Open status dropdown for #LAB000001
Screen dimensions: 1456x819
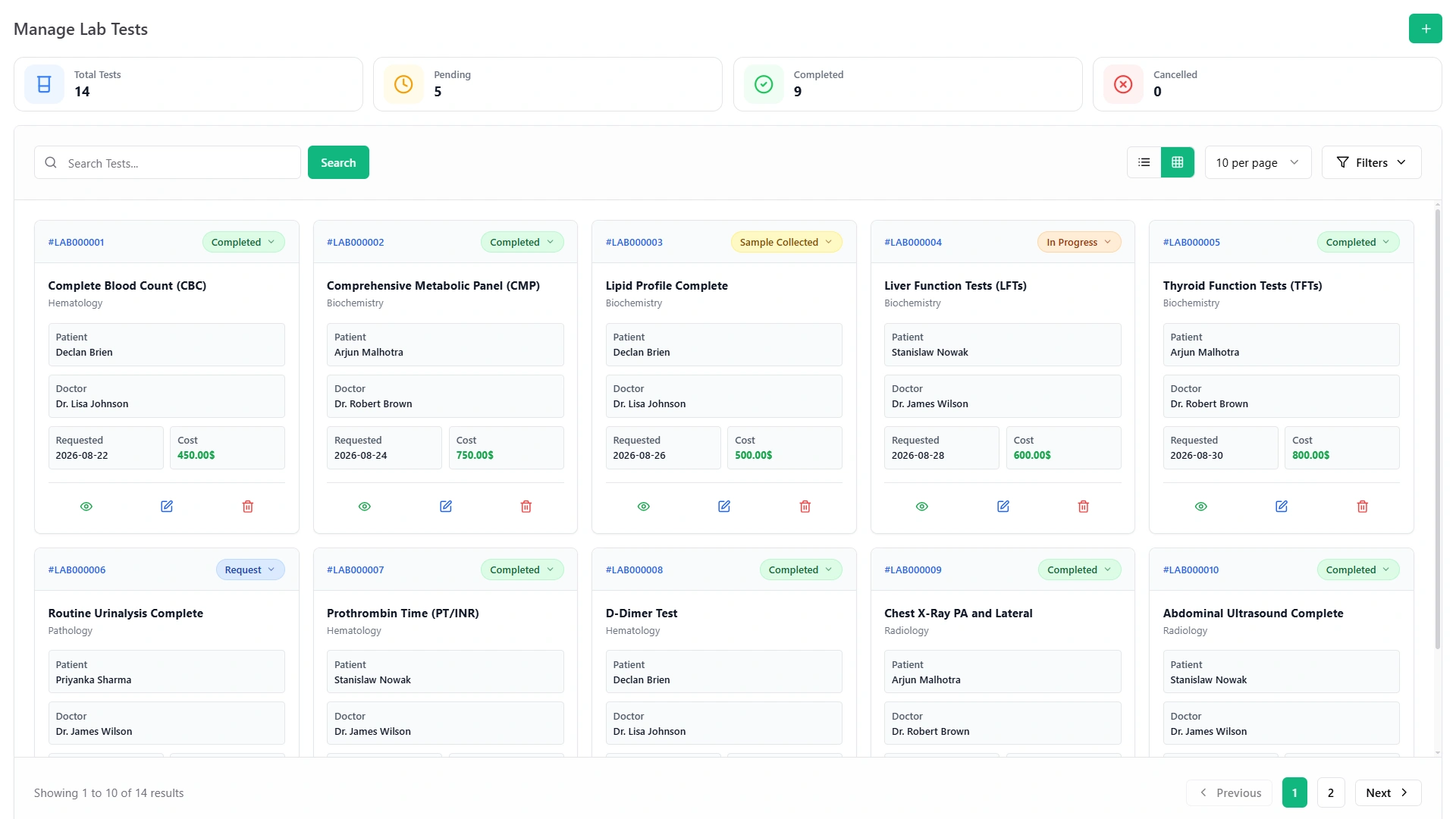click(x=243, y=243)
